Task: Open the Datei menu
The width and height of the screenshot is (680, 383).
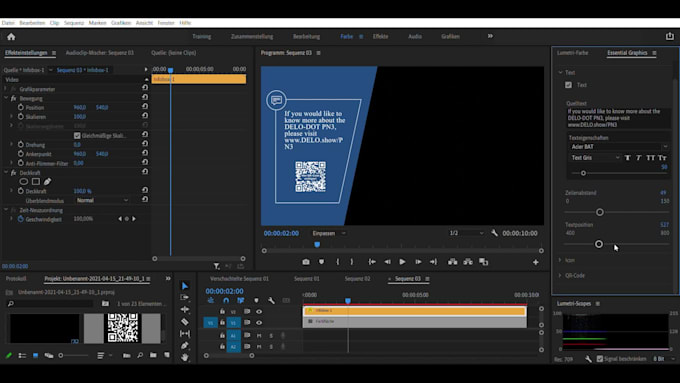Action: point(8,23)
